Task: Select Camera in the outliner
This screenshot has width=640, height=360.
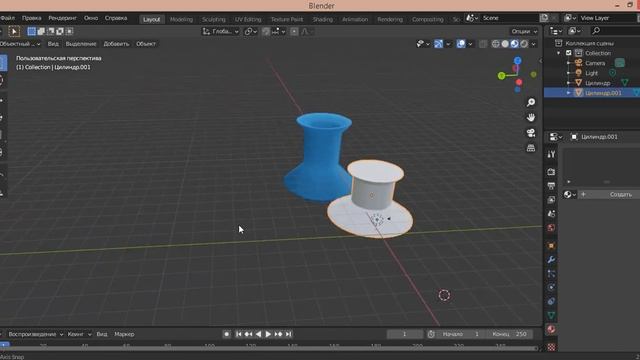Action: pyautogui.click(x=595, y=63)
